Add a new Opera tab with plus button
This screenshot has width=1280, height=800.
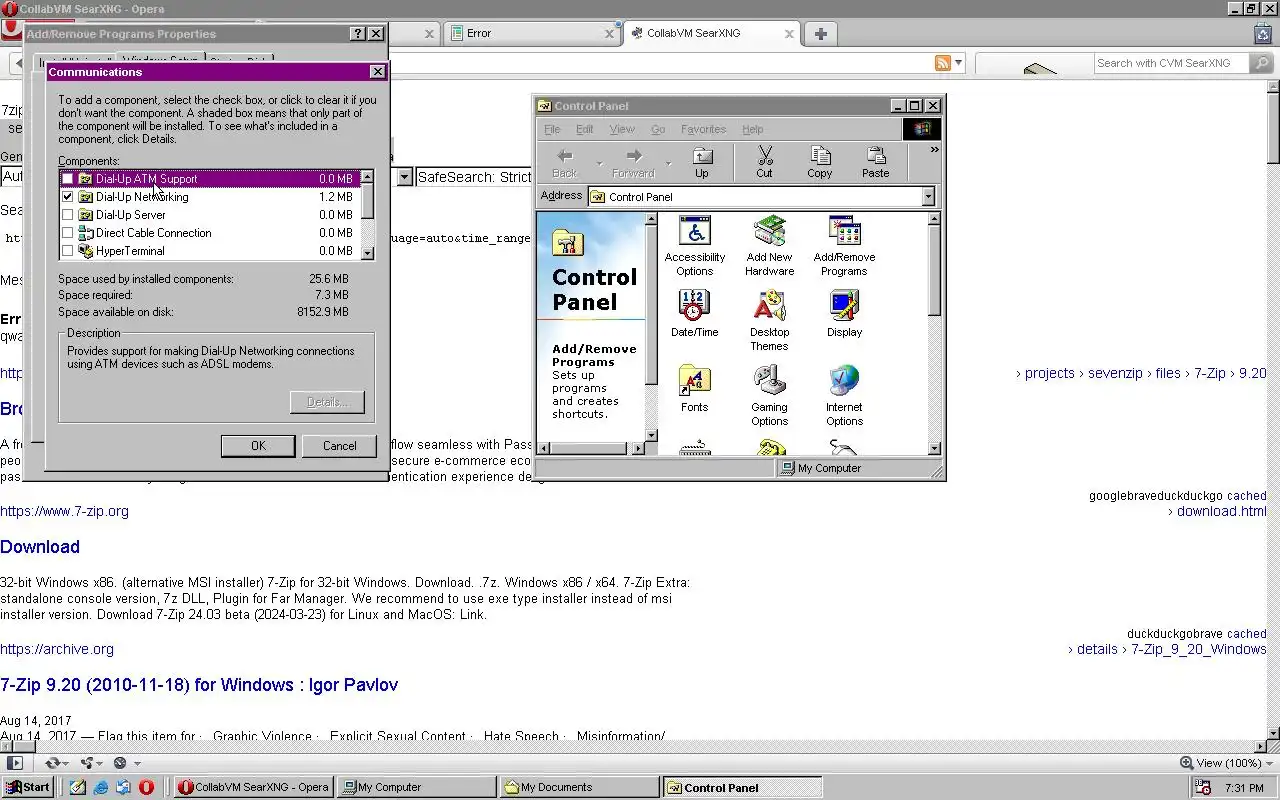(x=821, y=33)
